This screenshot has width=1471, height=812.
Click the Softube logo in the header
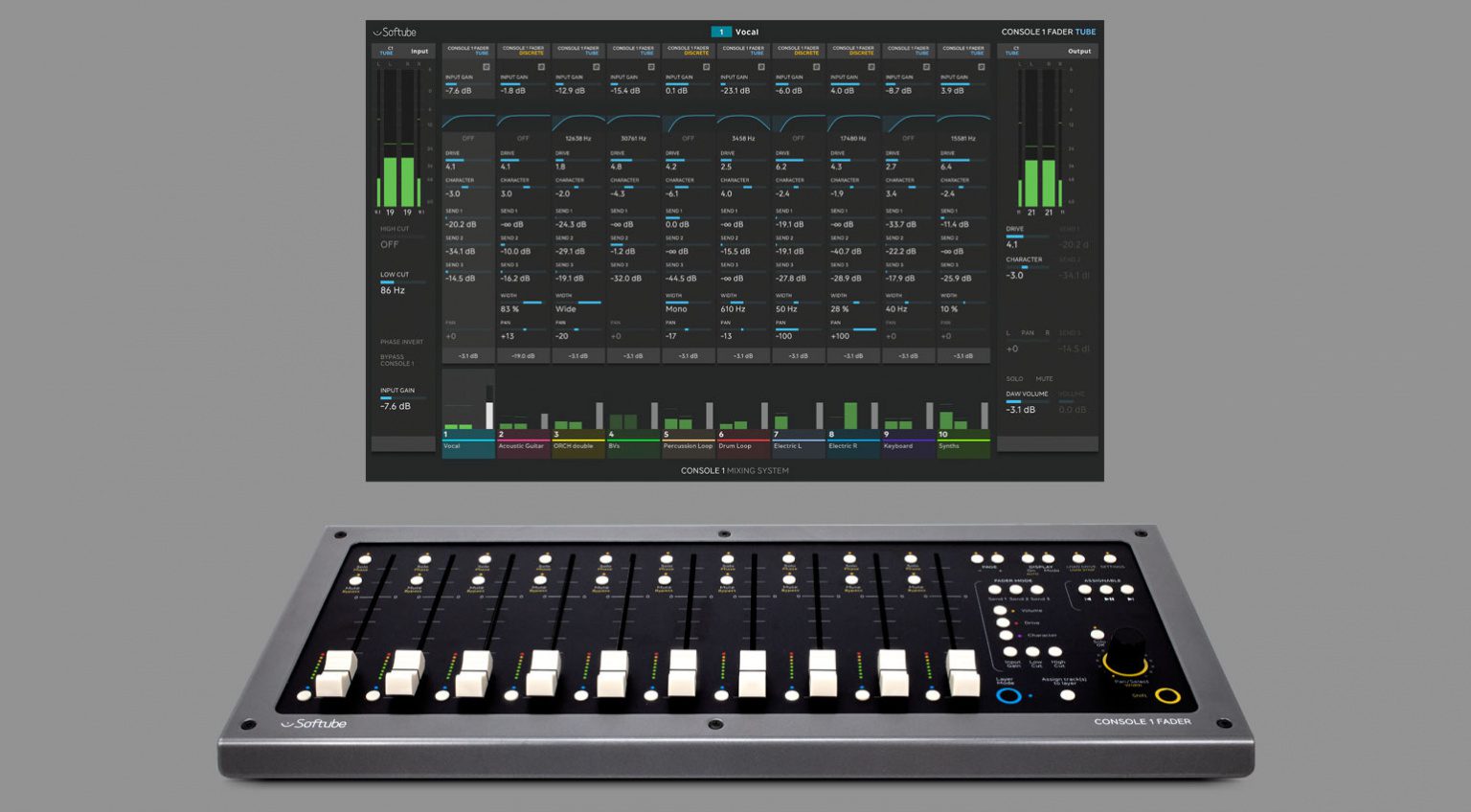(395, 32)
